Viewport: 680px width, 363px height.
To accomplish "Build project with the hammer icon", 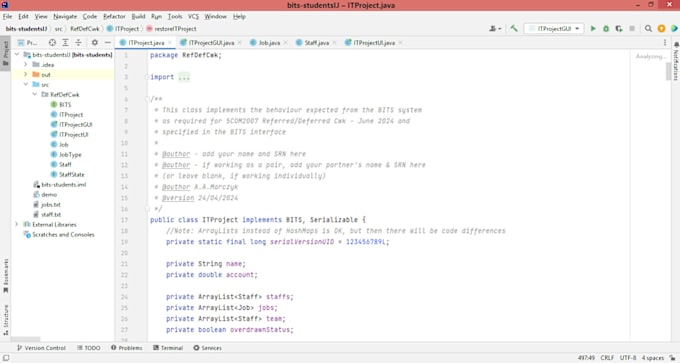I will pyautogui.click(x=514, y=29).
